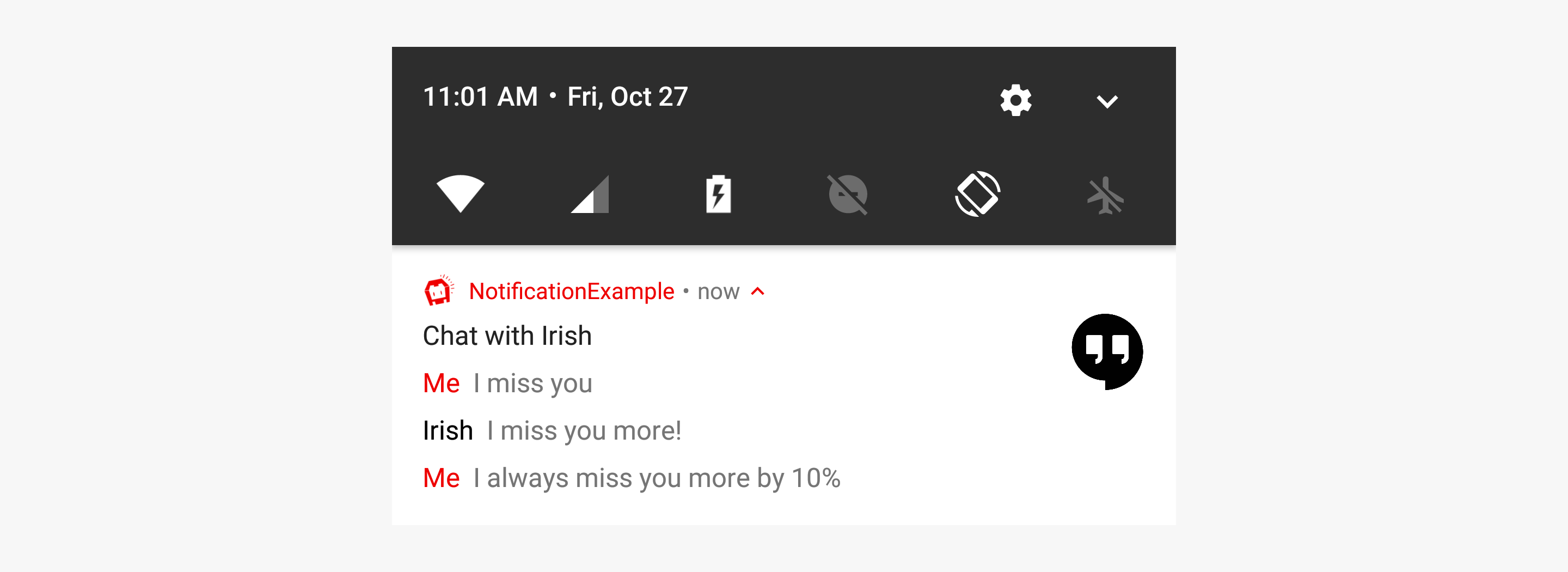The width and height of the screenshot is (1568, 572).
Task: Expand the quick settings panel chevron
Action: click(x=1107, y=101)
